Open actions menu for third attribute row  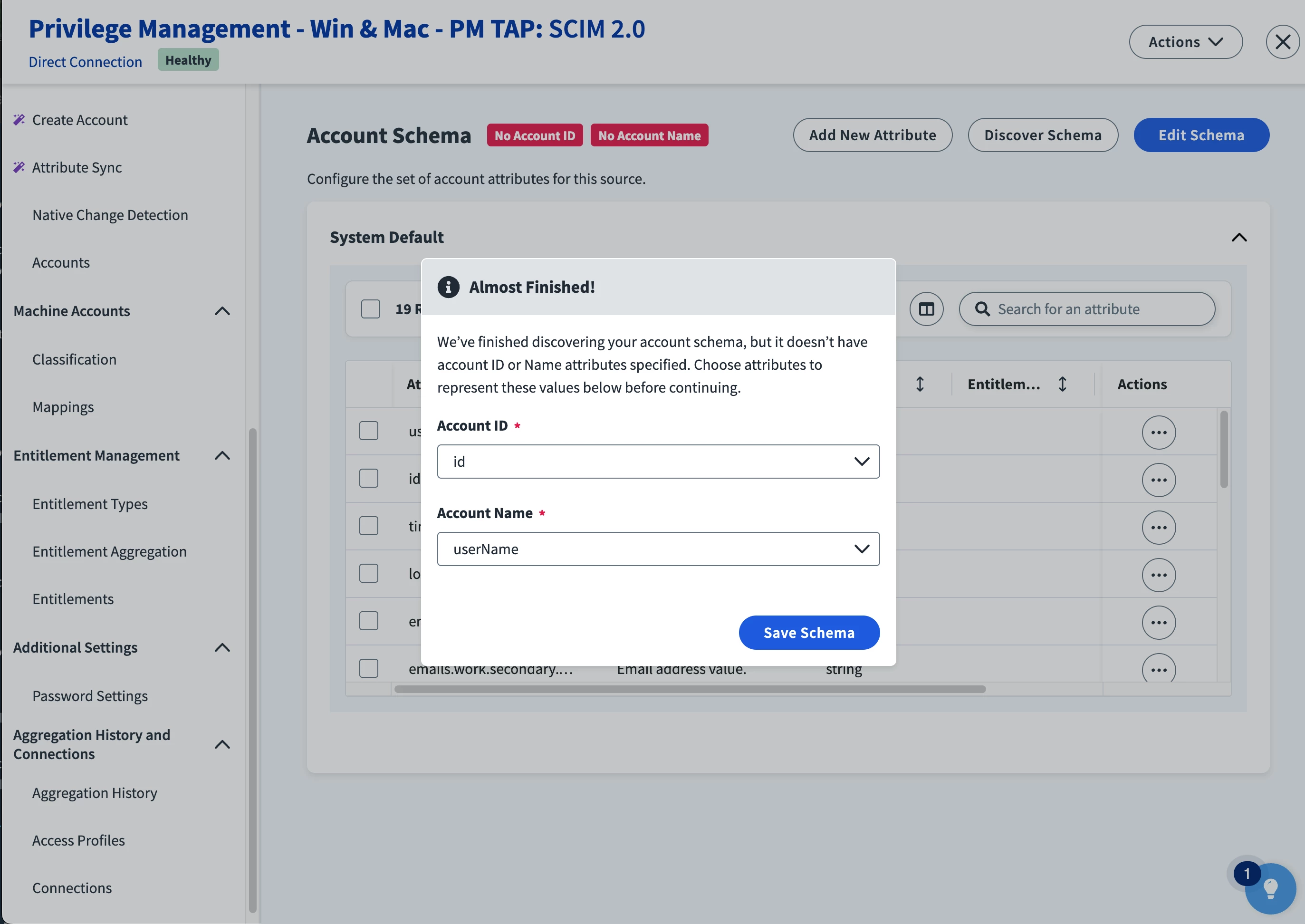(1158, 528)
